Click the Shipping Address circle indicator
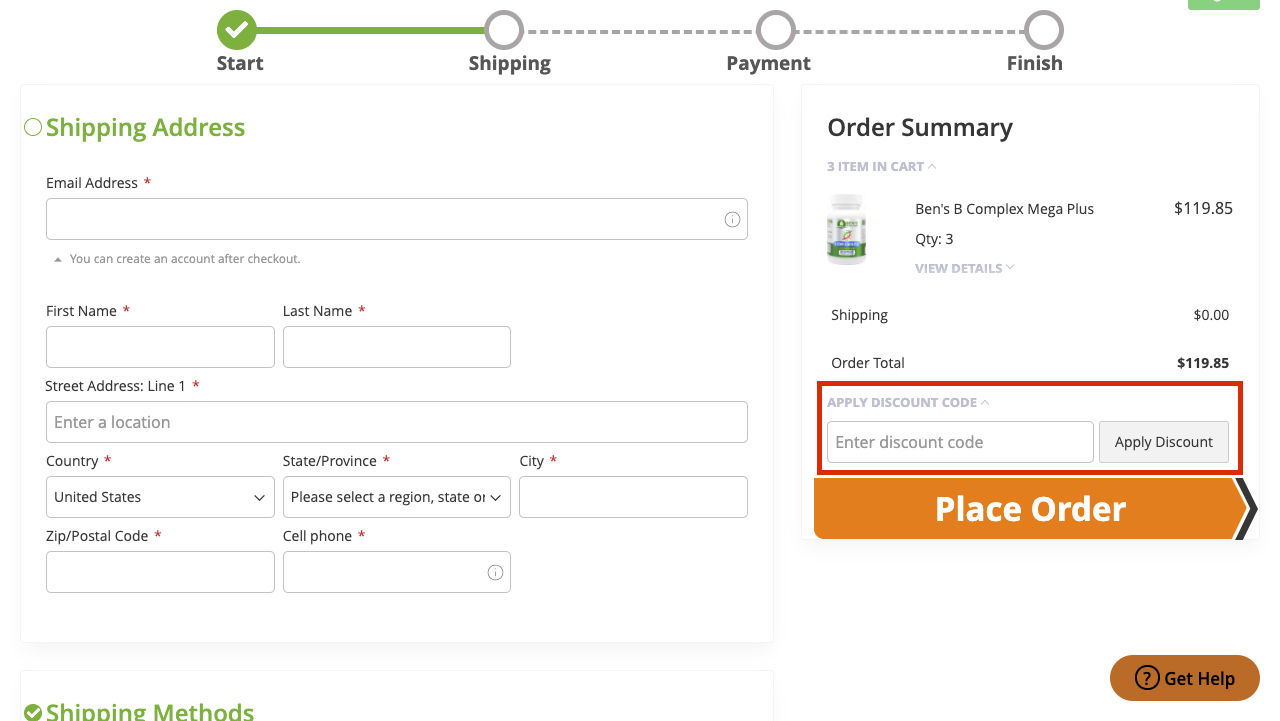Image resolution: width=1280 pixels, height=721 pixels. [x=33, y=127]
